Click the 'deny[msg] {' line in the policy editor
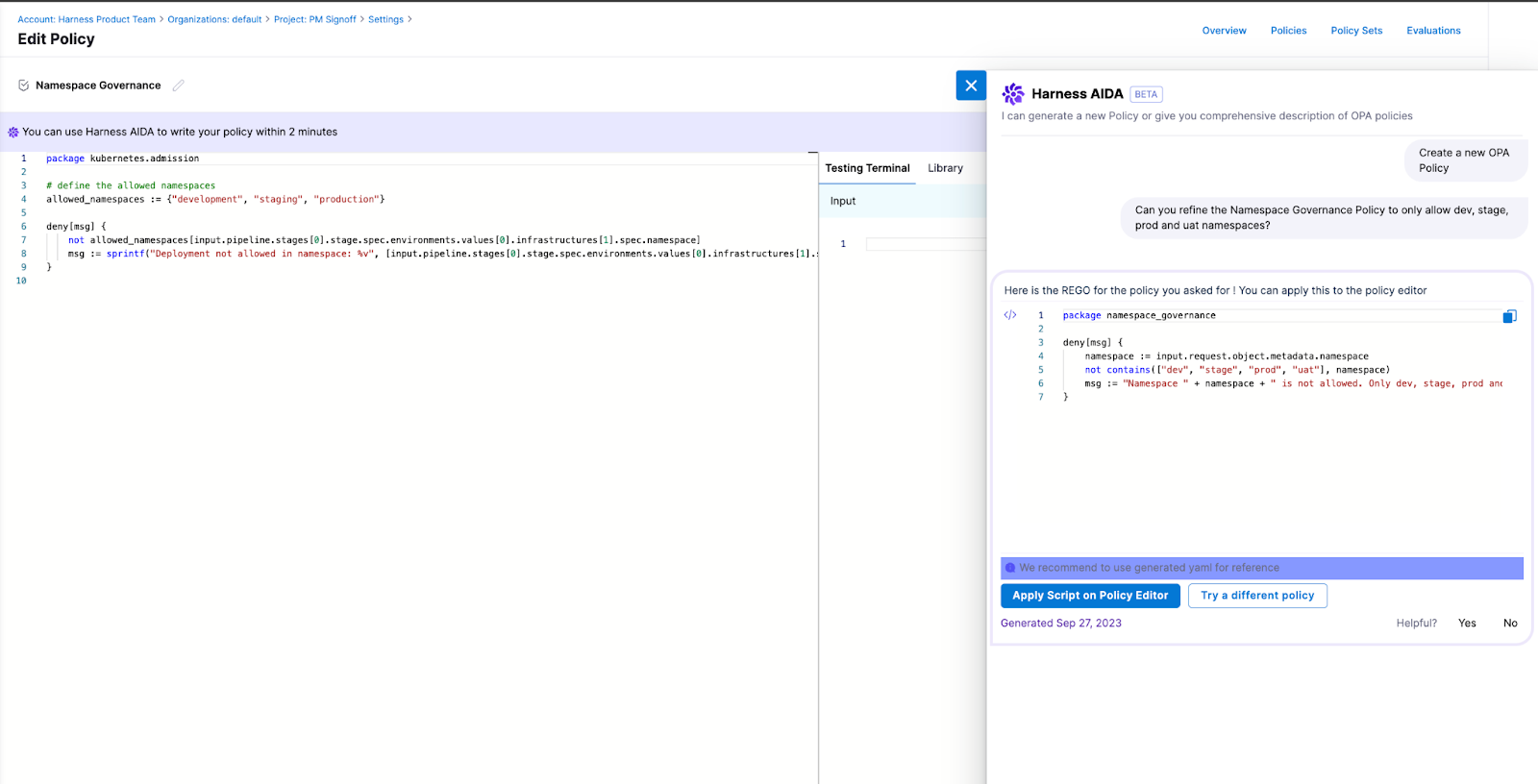The width and height of the screenshot is (1538, 784). tap(76, 227)
